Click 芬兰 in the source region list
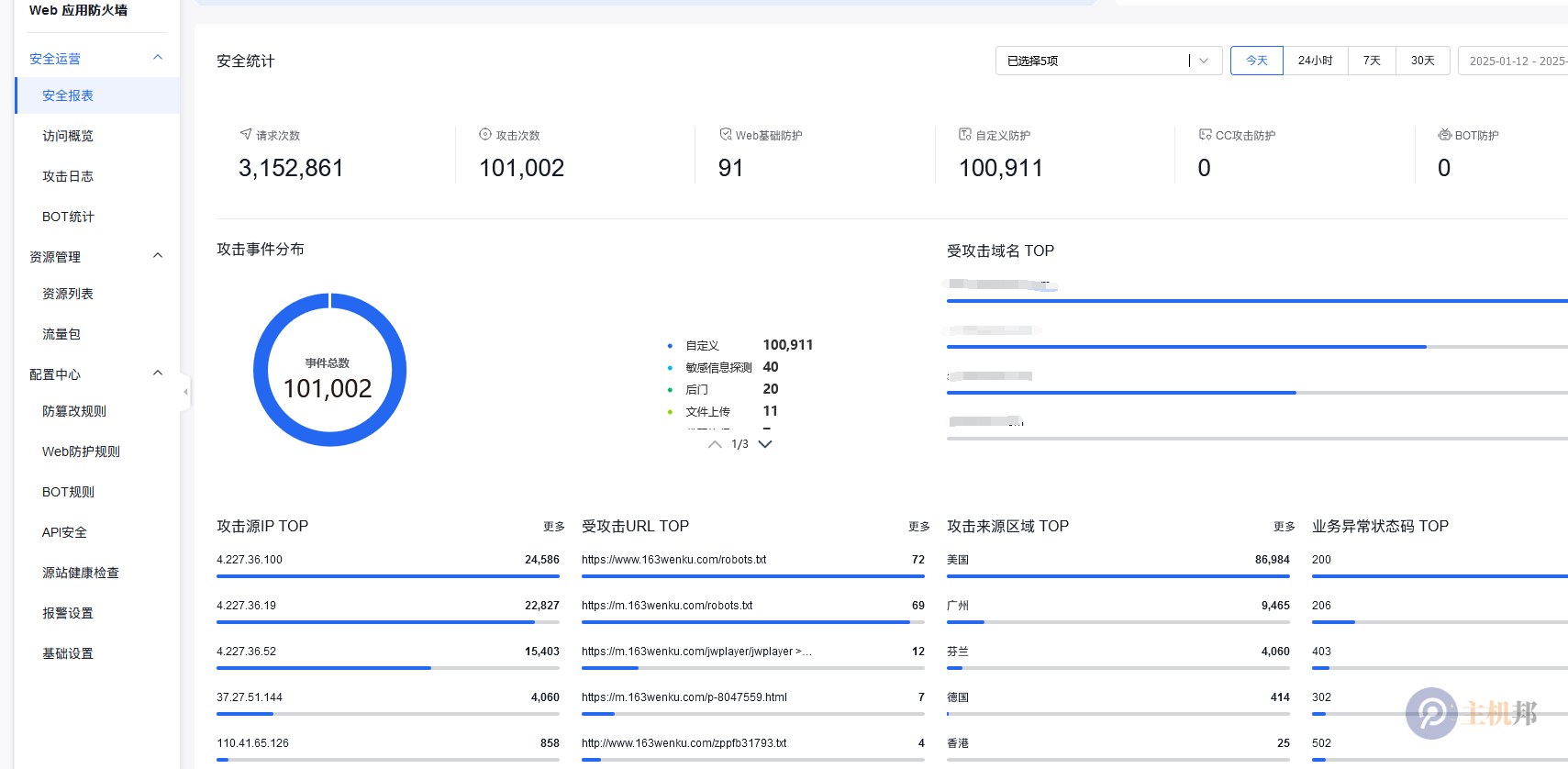1568x769 pixels. 958,652
